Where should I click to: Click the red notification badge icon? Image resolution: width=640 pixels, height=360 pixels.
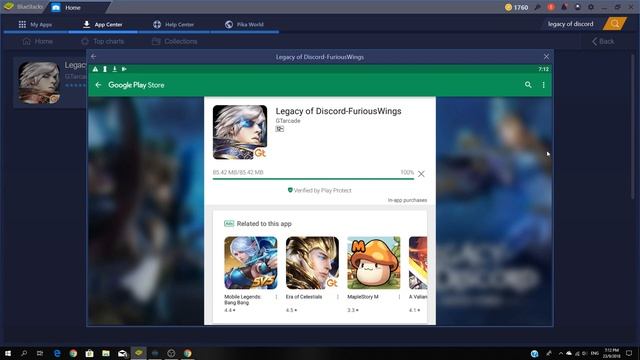click(x=551, y=7)
